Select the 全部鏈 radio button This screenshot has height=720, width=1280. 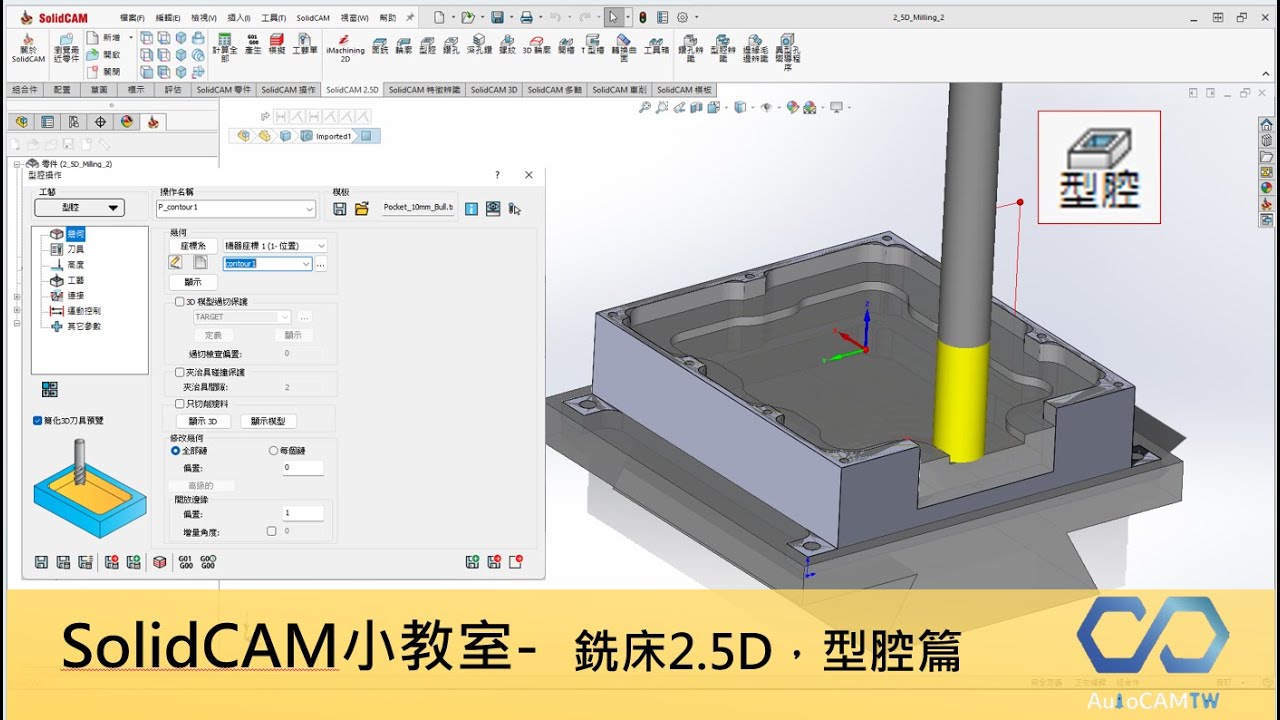coord(176,451)
